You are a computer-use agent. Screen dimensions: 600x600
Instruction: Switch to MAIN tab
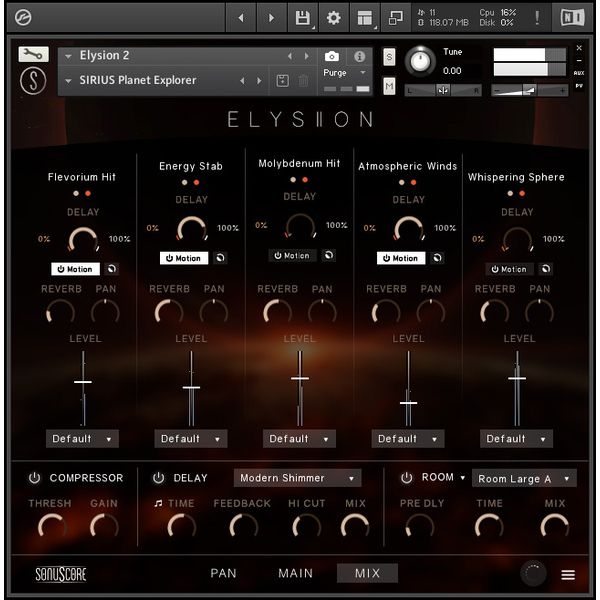click(295, 573)
